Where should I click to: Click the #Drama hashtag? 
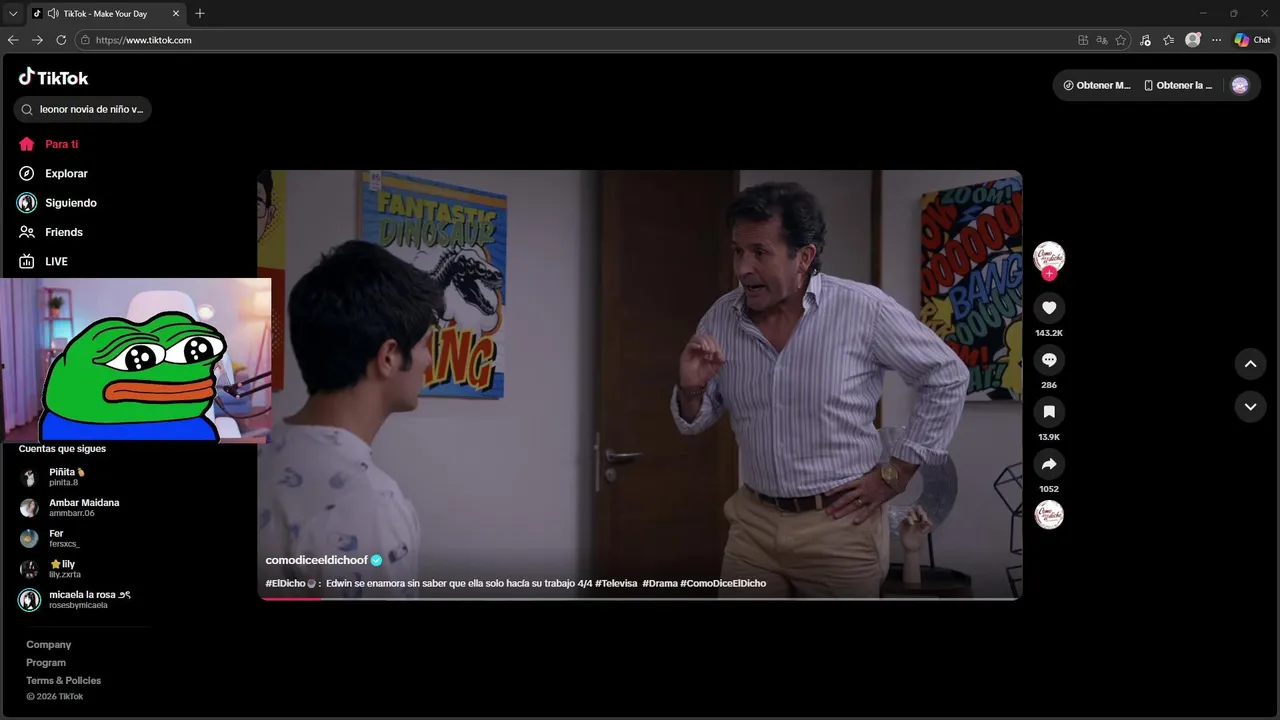[660, 583]
